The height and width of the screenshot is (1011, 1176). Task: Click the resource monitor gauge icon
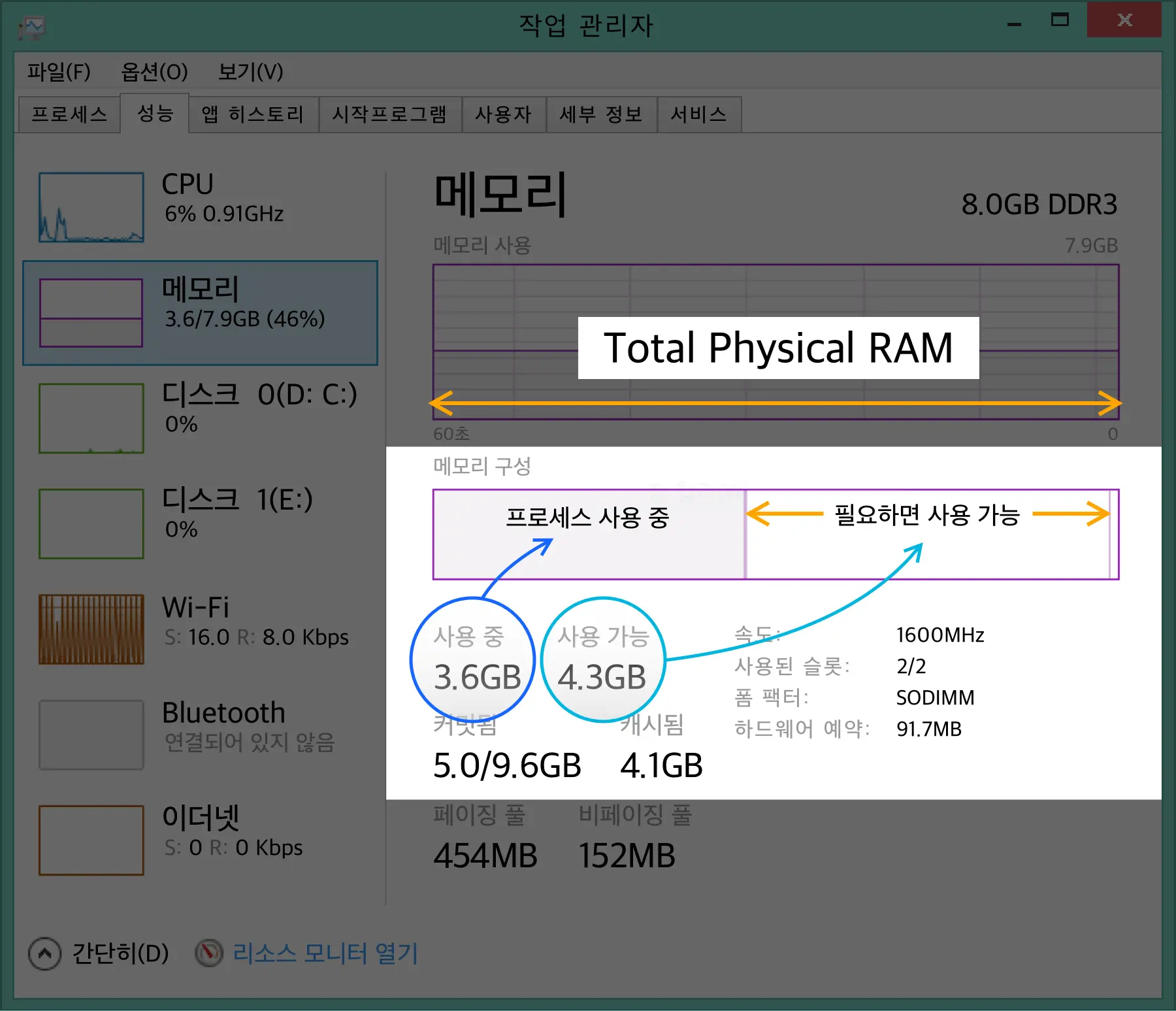coord(209,953)
